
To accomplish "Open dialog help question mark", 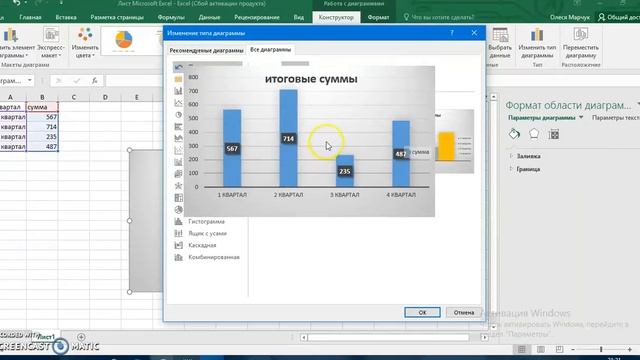I will (452, 33).
